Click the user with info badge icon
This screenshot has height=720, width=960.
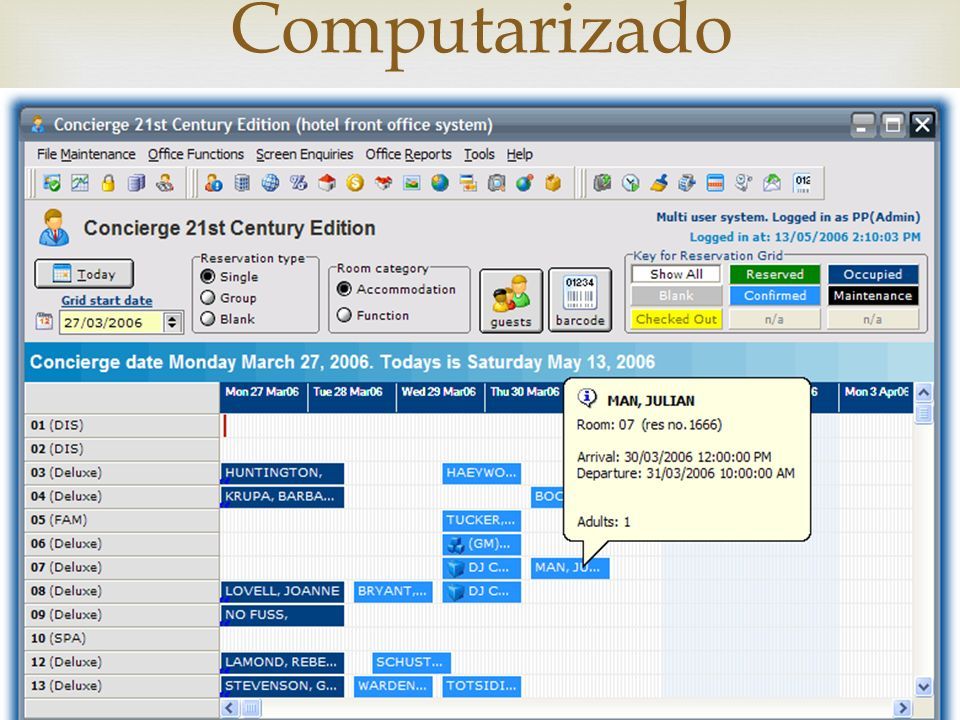click(x=214, y=182)
